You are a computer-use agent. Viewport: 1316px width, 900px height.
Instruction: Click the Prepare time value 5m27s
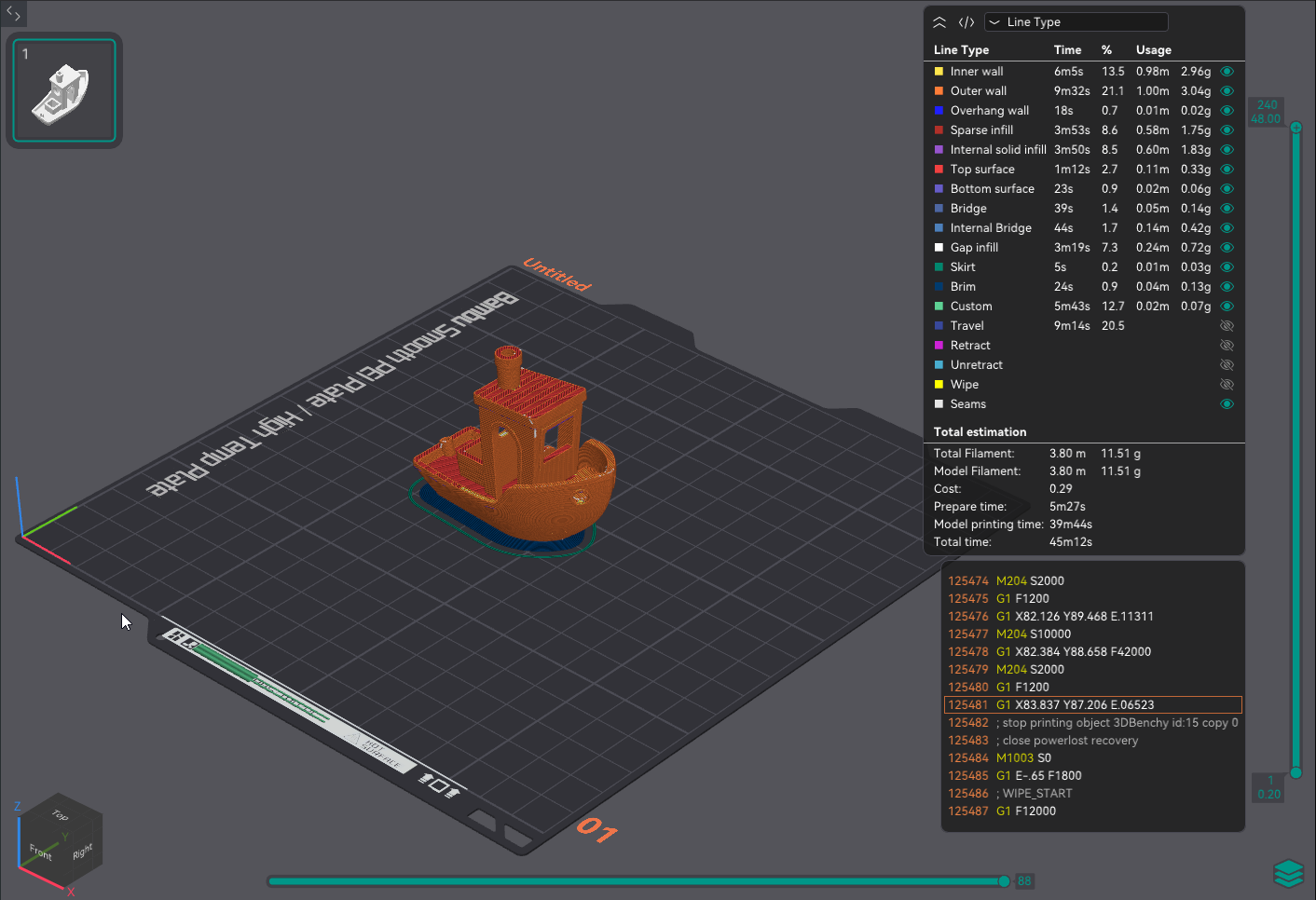coord(1067,507)
